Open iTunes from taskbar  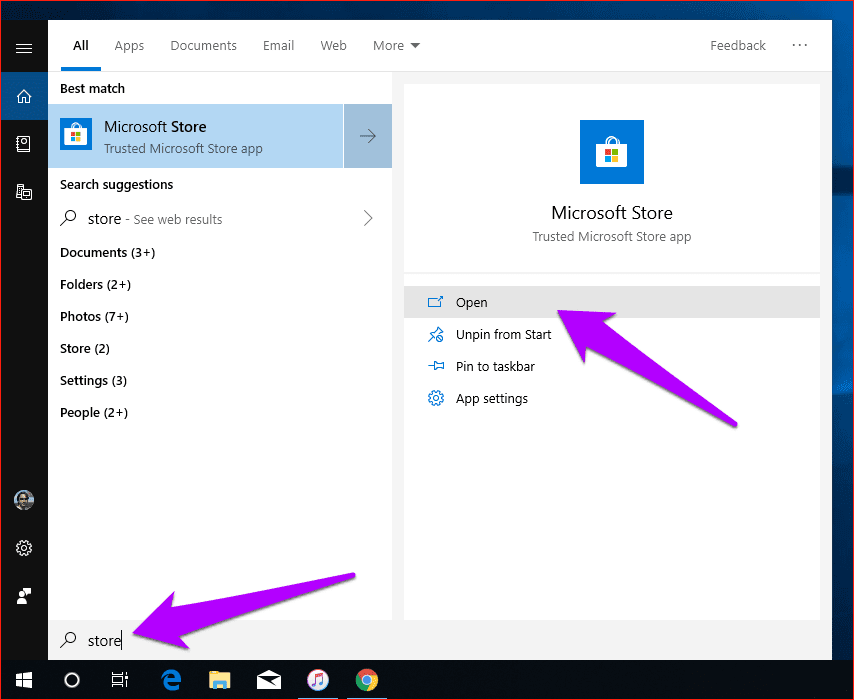tap(318, 680)
